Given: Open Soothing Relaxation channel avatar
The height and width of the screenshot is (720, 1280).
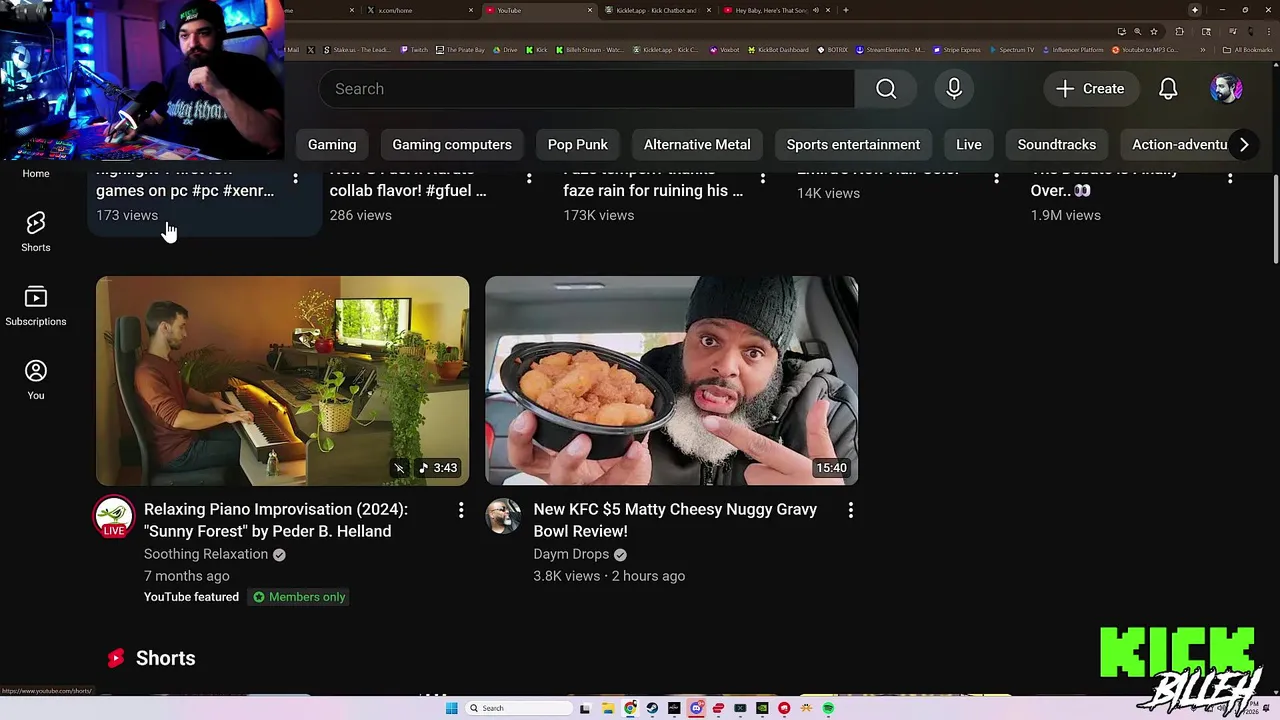Looking at the screenshot, I should pyautogui.click(x=114, y=517).
